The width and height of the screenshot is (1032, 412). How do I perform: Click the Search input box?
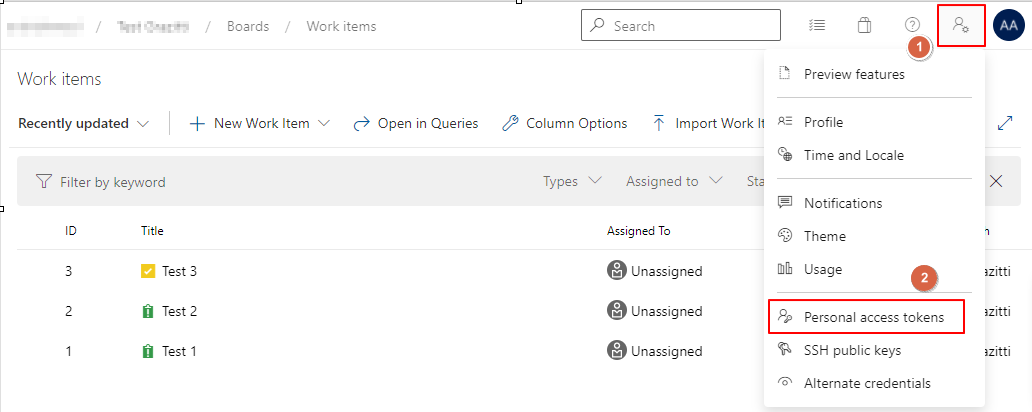[690, 26]
